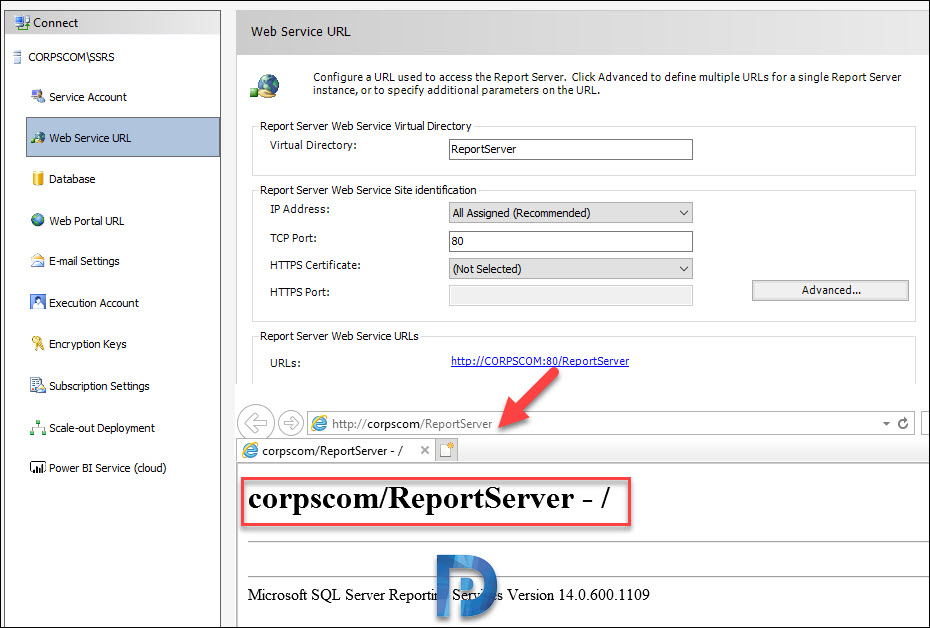Click the Internet Explorer icon on browser tab
930x628 pixels.
(250, 450)
